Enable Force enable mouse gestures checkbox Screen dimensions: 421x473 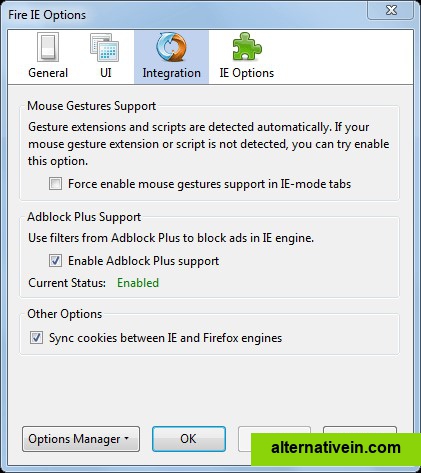tap(55, 184)
